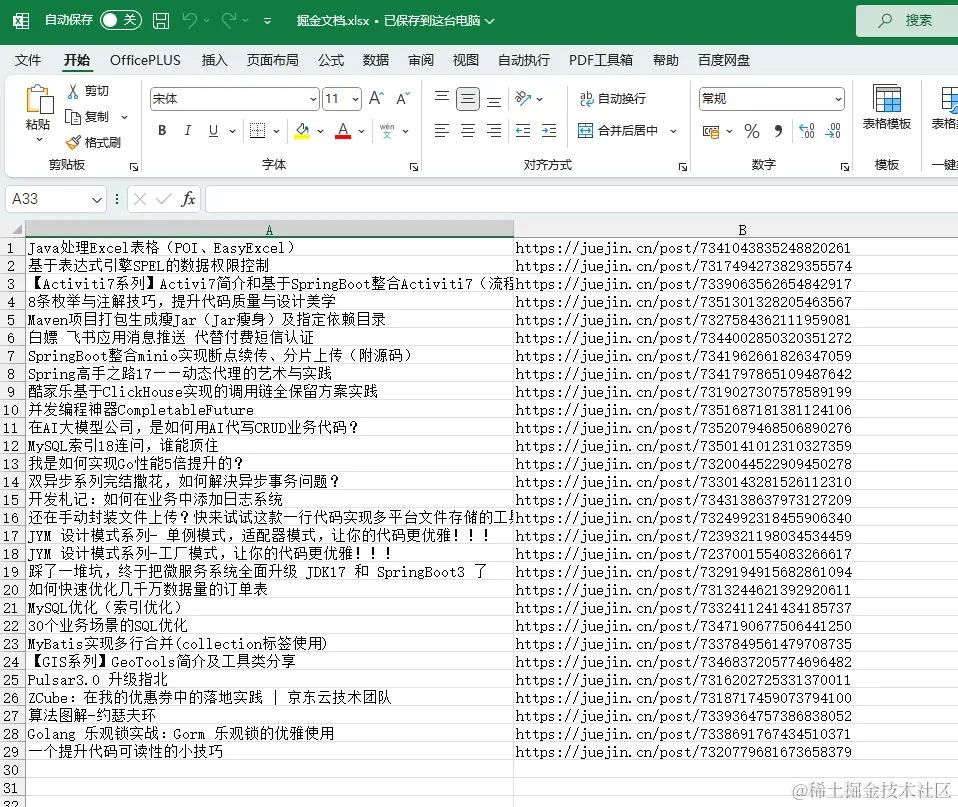
Task: Open the 合并后居中 dropdown arrow
Action: pos(673,131)
